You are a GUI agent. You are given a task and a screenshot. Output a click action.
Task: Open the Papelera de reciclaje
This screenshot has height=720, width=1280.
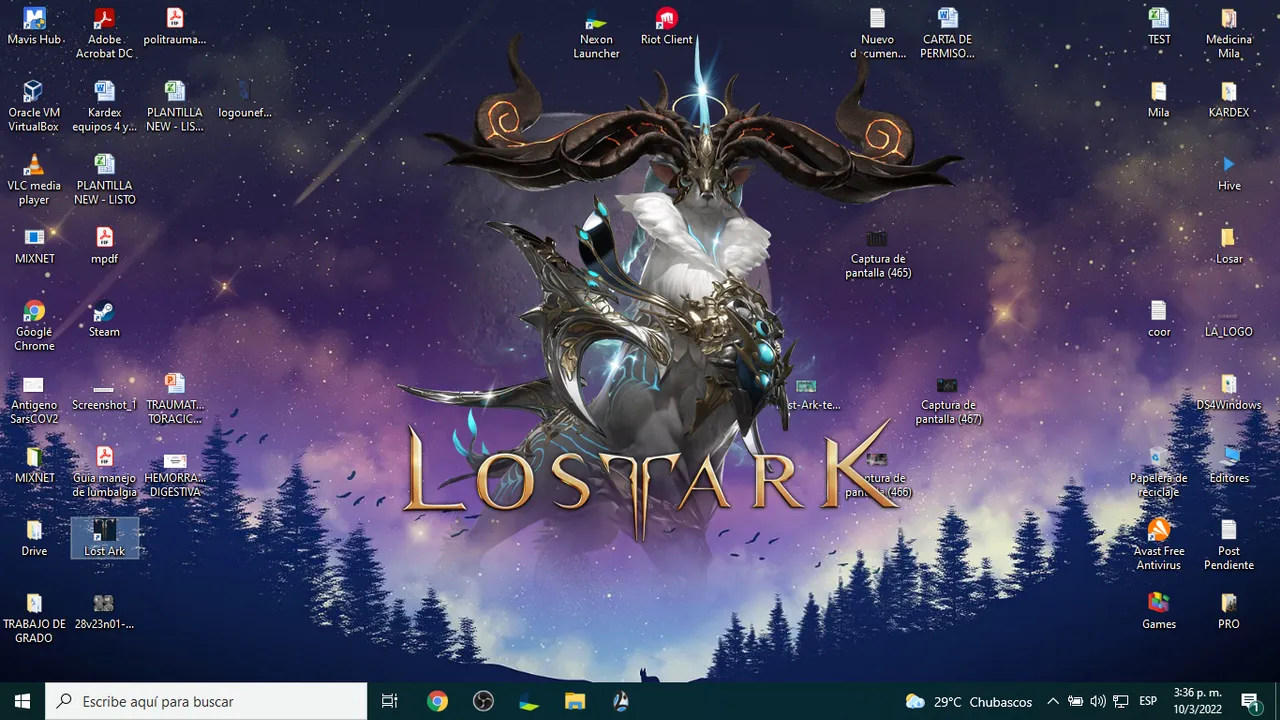click(1159, 471)
